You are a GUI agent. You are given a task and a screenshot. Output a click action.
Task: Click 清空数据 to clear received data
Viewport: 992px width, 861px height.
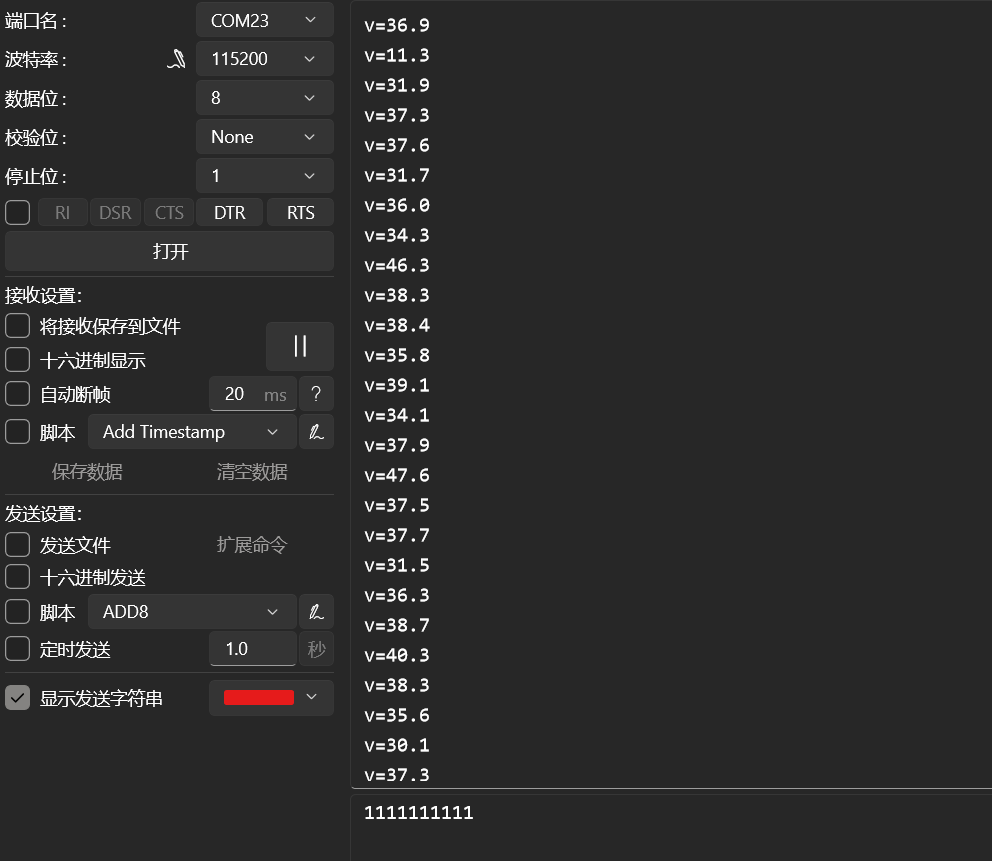(252, 472)
